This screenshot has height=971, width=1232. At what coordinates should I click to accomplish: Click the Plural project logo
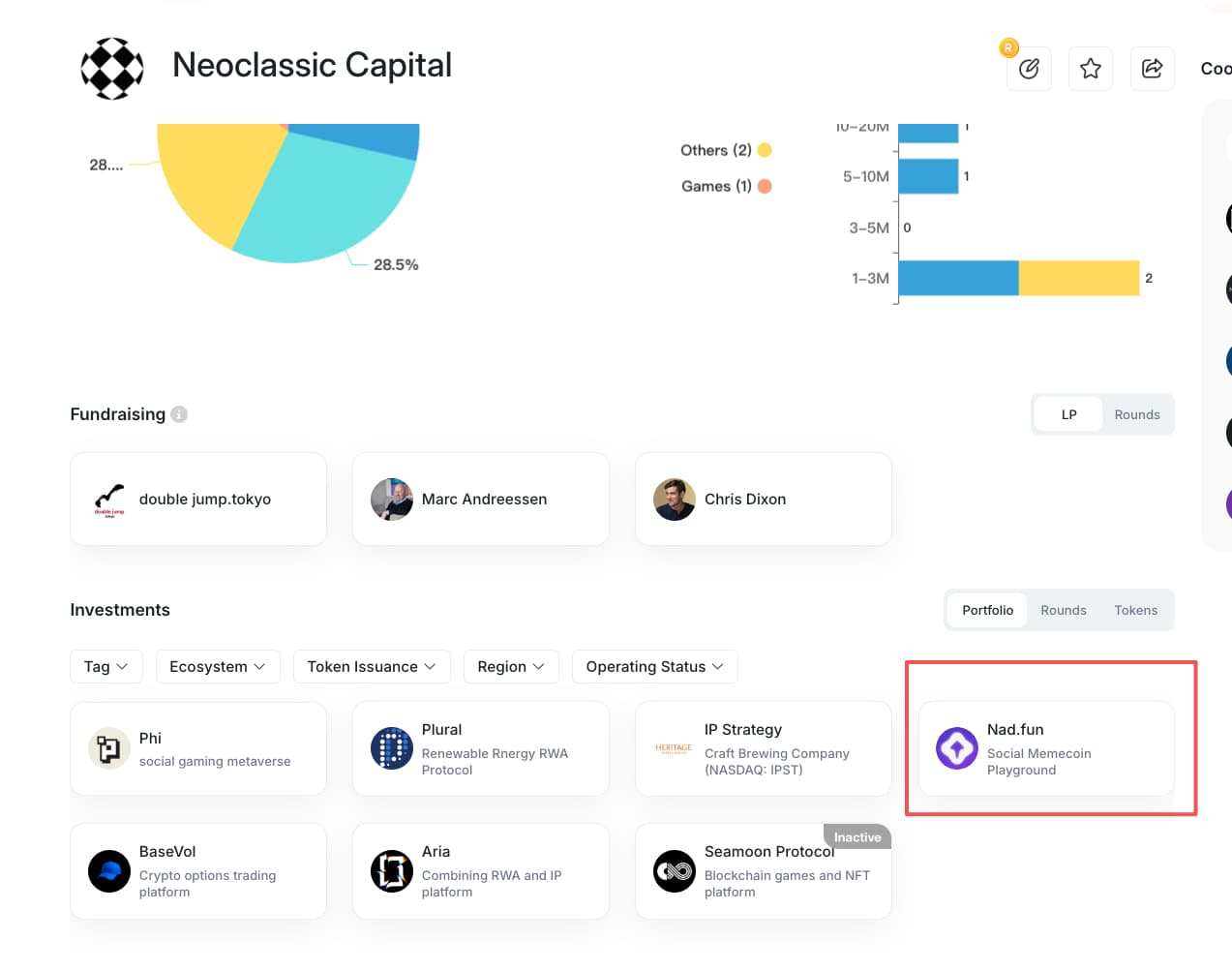(x=392, y=748)
